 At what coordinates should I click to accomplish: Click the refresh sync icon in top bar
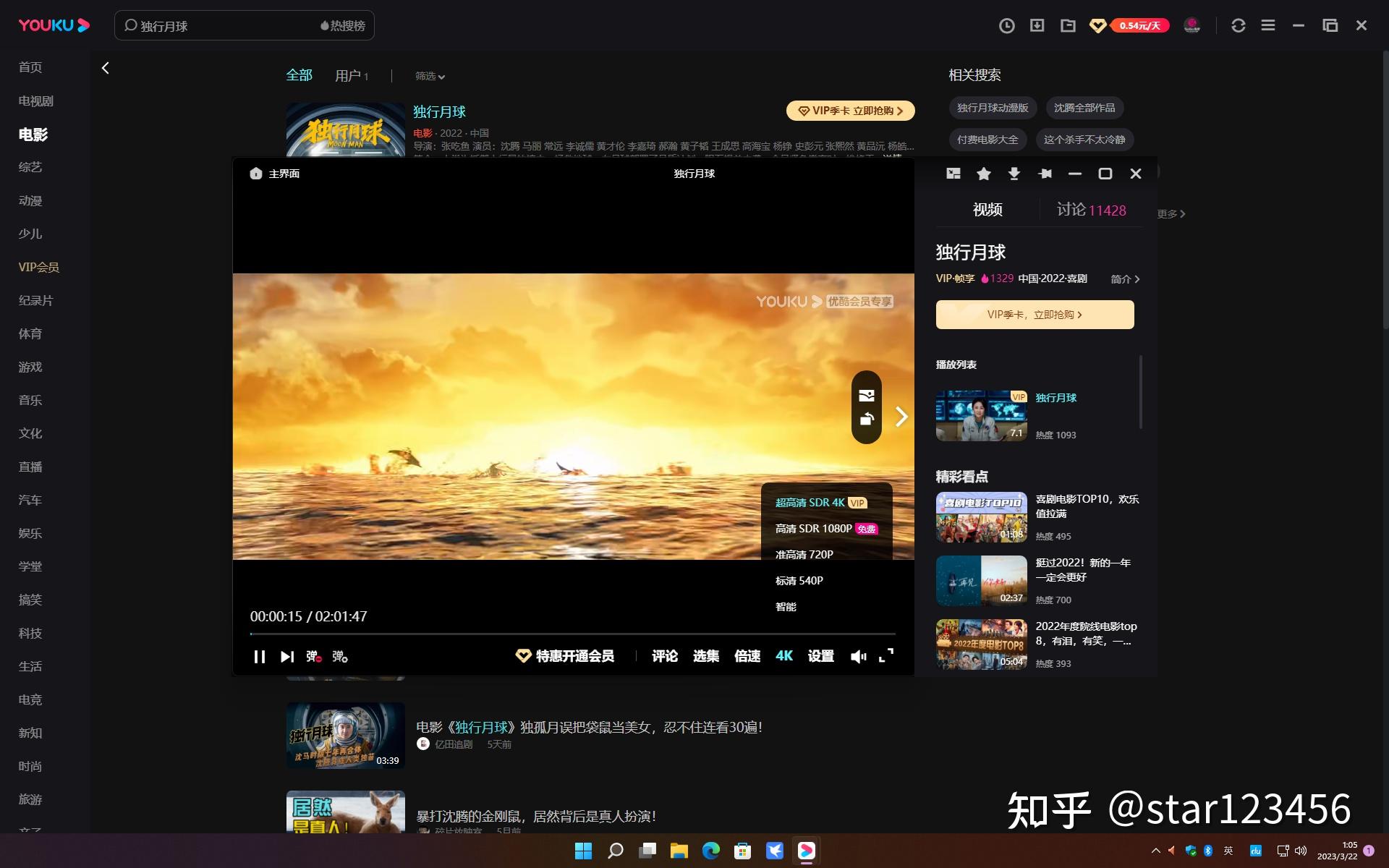click(1238, 26)
